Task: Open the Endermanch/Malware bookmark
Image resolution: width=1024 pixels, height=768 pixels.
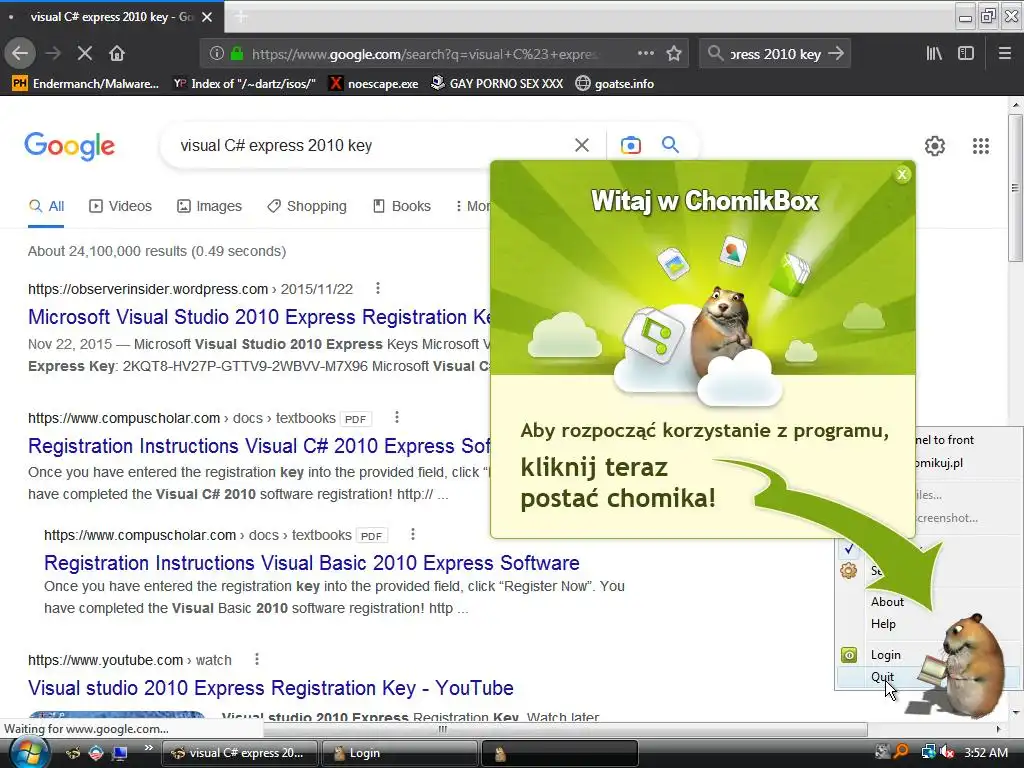Action: (86, 84)
